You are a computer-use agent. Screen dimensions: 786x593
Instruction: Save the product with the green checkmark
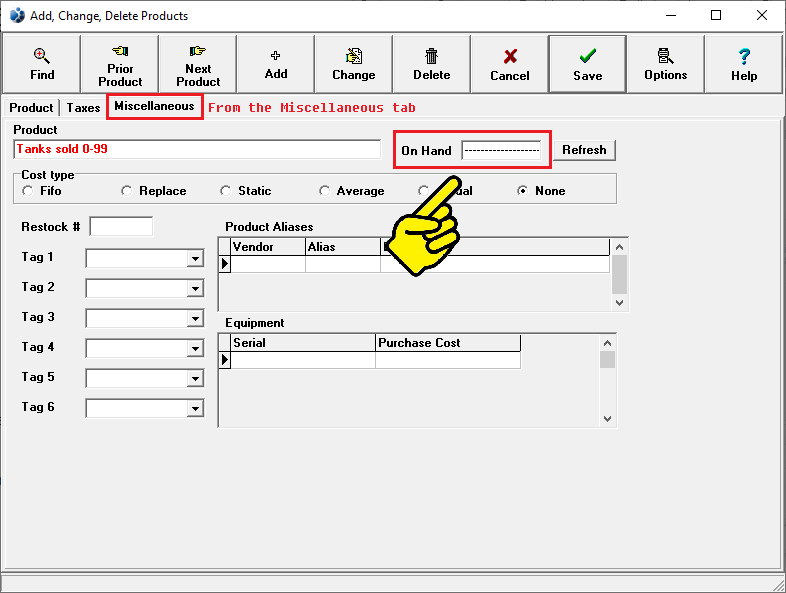click(x=587, y=64)
